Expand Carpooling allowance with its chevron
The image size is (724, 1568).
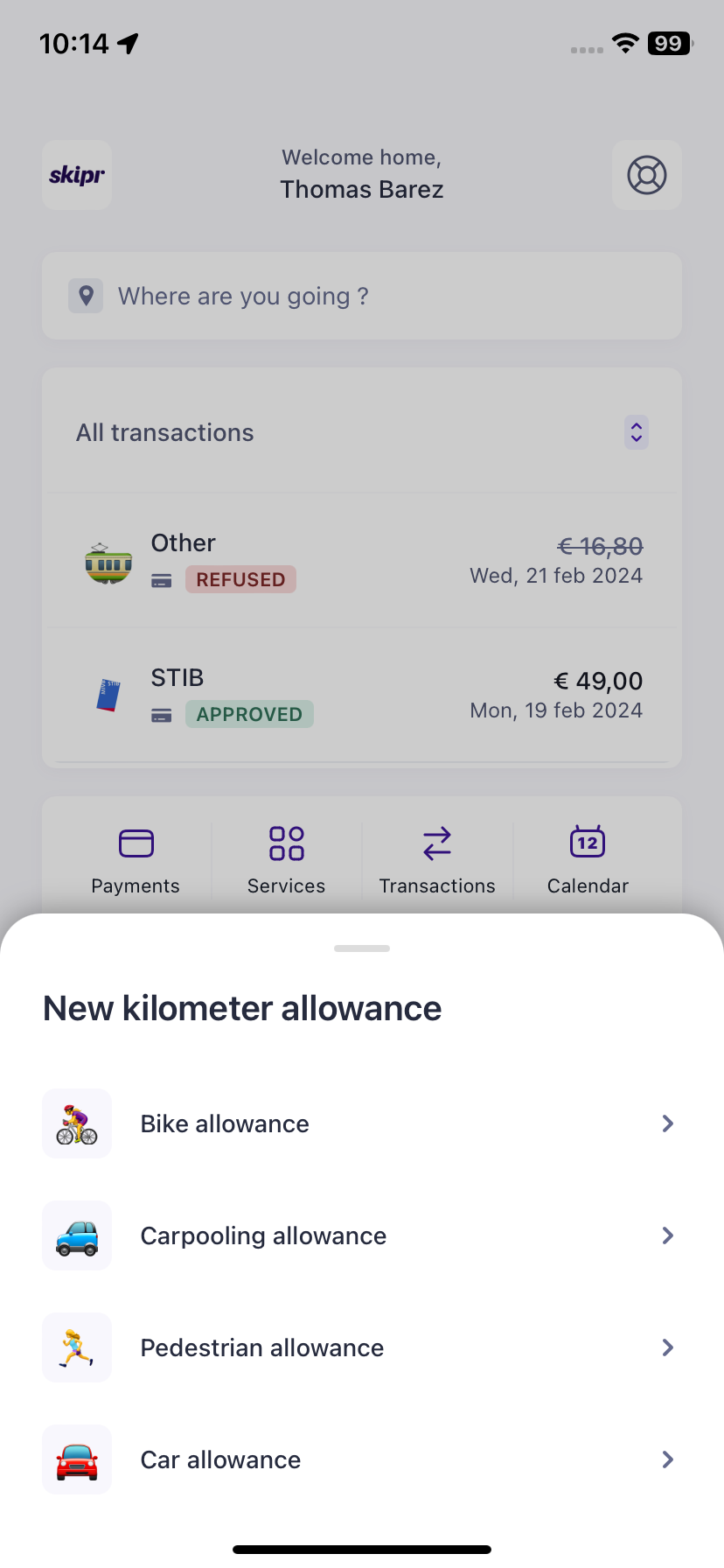[x=668, y=1235]
